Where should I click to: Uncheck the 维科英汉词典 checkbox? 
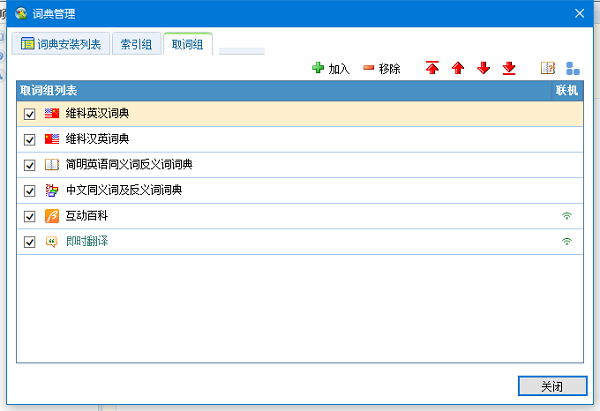(29, 113)
